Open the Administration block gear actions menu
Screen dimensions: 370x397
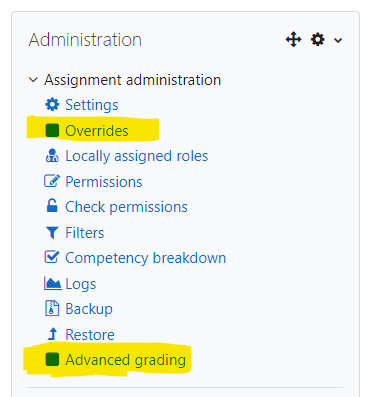point(326,40)
